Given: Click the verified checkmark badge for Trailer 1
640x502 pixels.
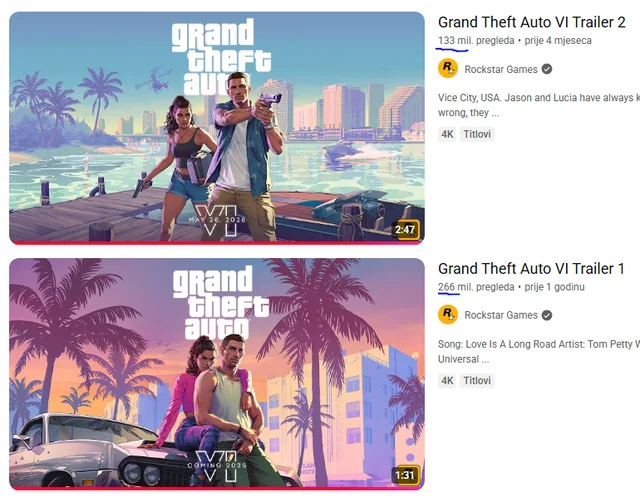Looking at the screenshot, I should [x=547, y=315].
